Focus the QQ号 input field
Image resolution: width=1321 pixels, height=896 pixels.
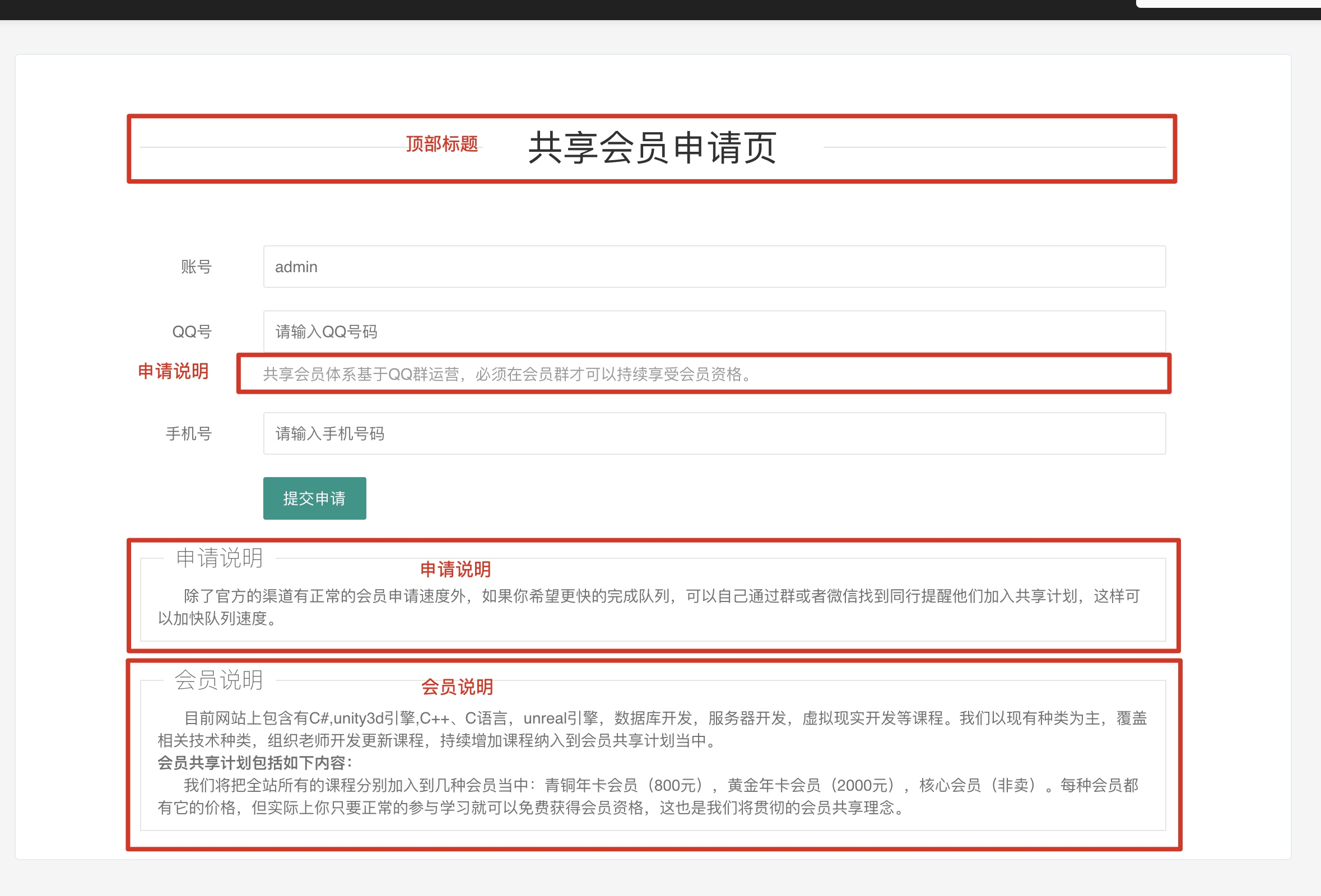(x=714, y=332)
